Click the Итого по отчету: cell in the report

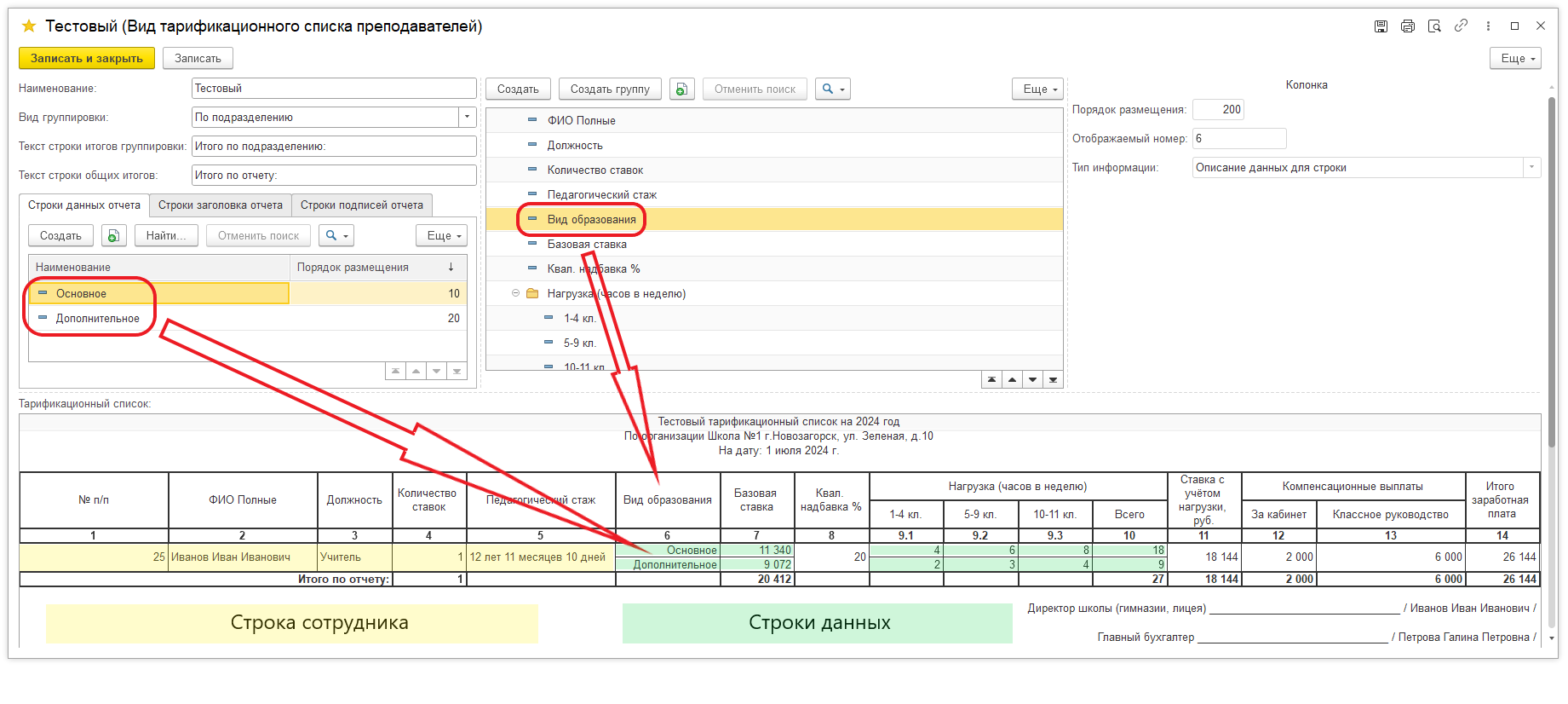click(206, 579)
